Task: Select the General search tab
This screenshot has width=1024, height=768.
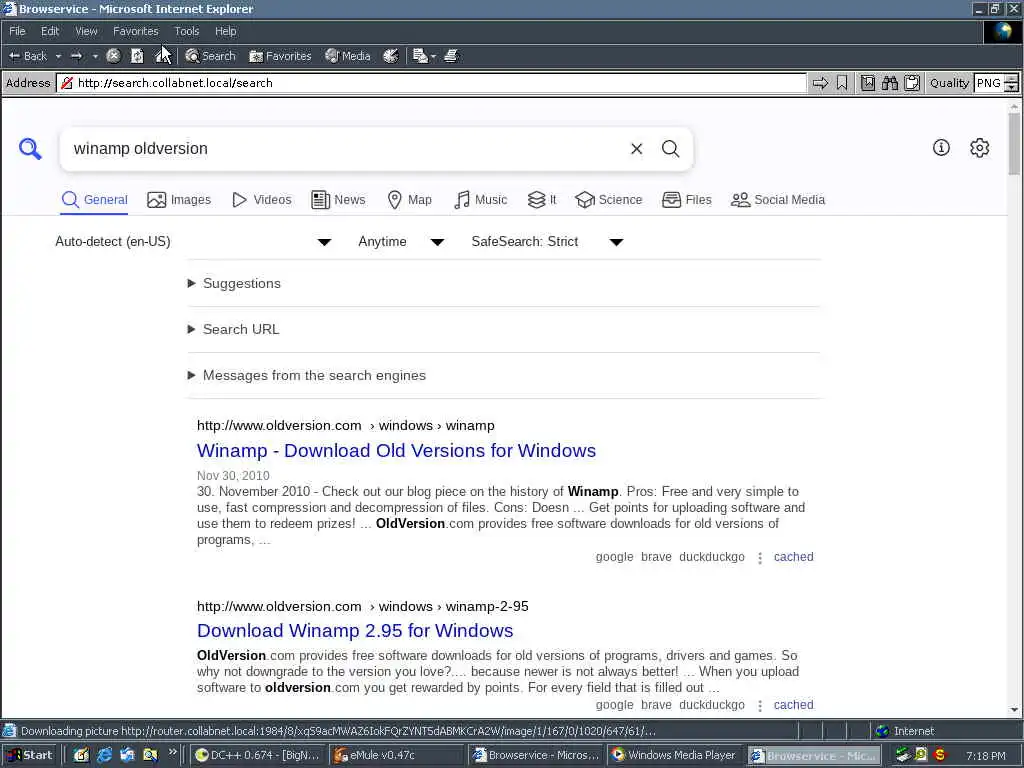Action: click(x=95, y=200)
